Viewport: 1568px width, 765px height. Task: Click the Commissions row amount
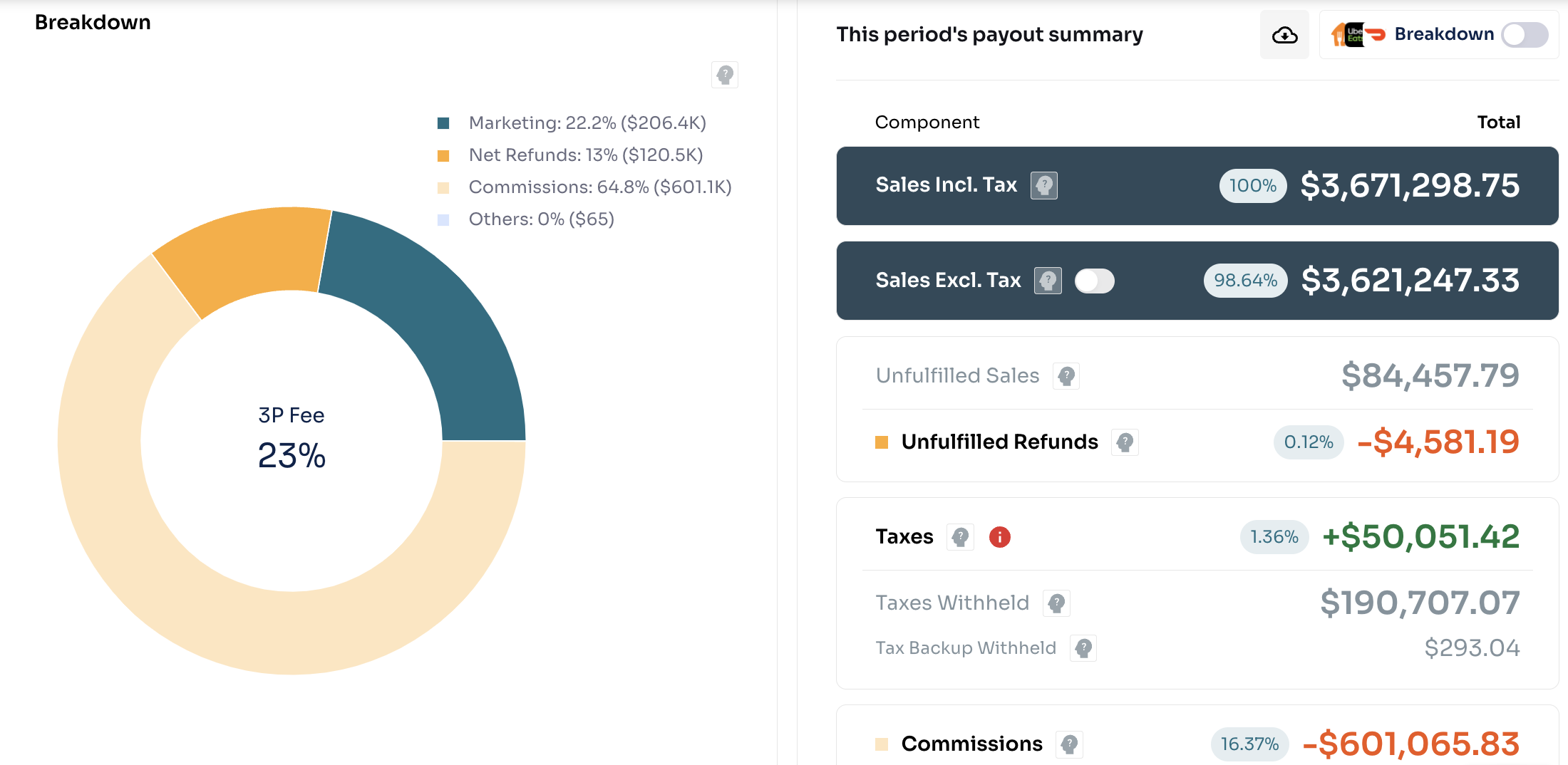coord(1410,744)
